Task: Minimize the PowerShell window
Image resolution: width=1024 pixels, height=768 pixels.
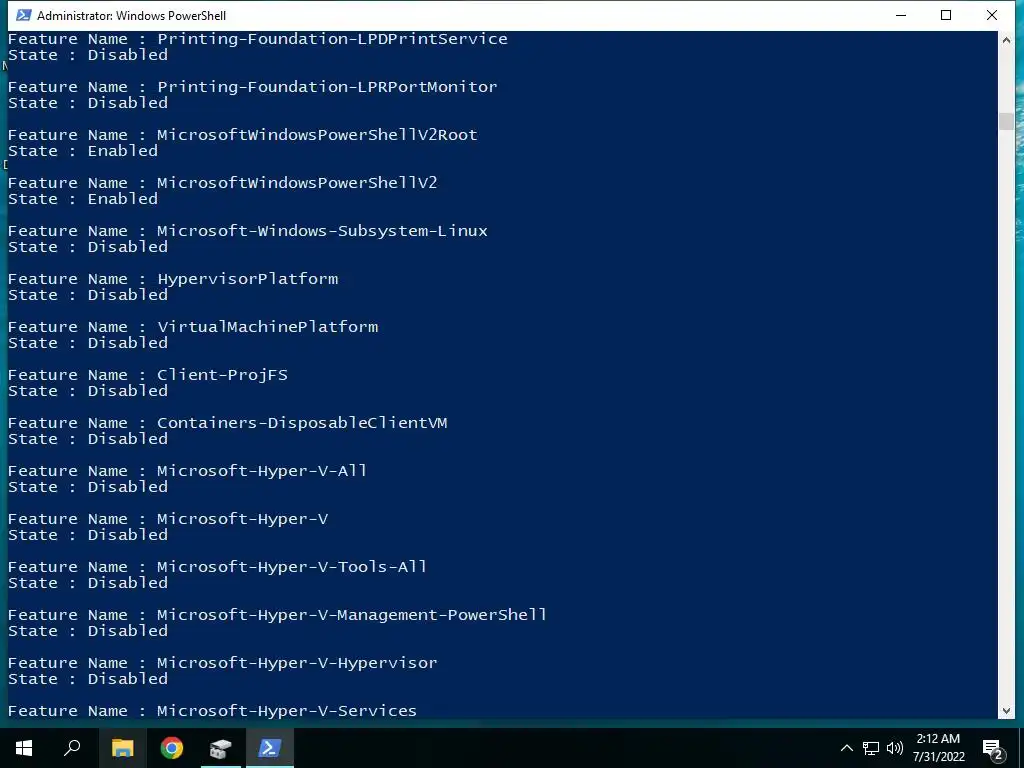Action: pyautogui.click(x=901, y=15)
